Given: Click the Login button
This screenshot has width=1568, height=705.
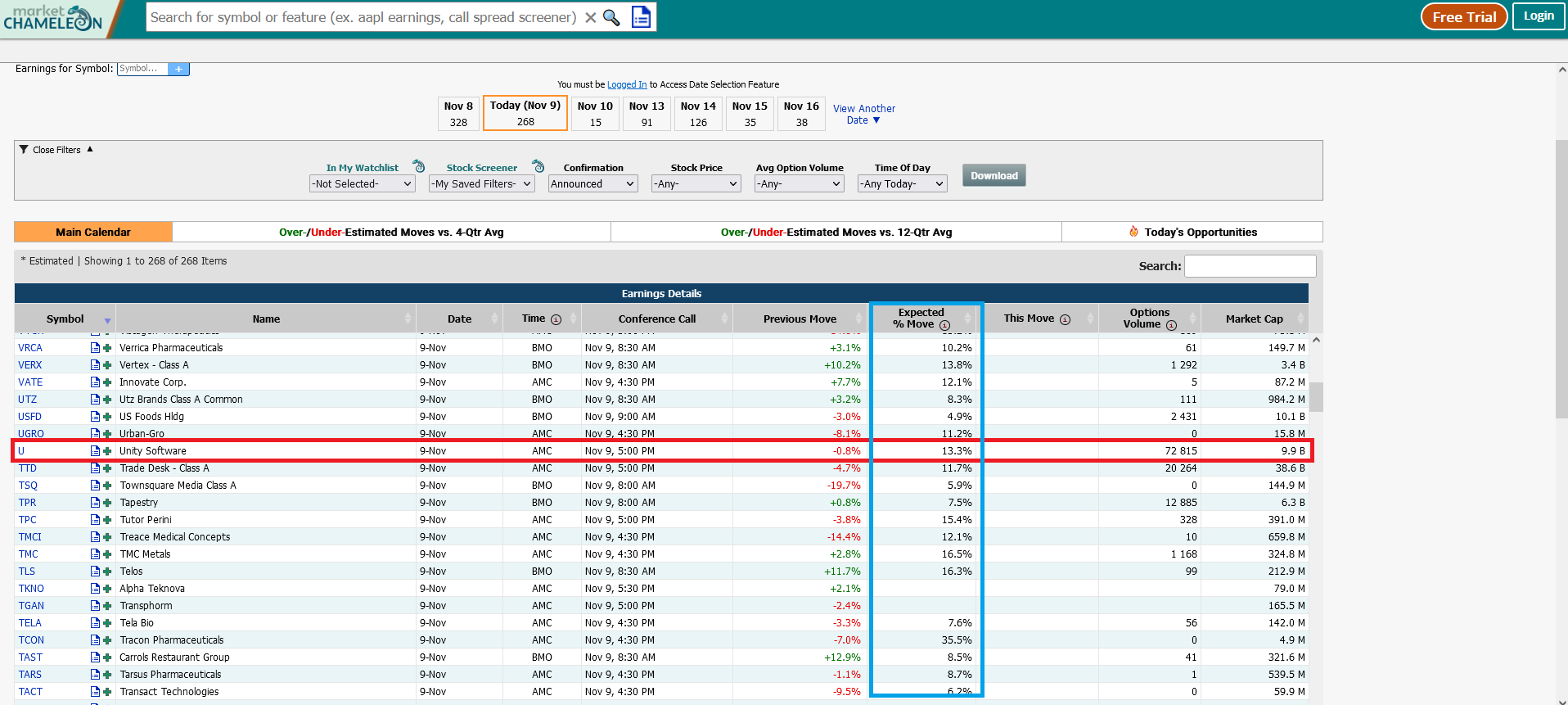Looking at the screenshot, I should click(1539, 16).
